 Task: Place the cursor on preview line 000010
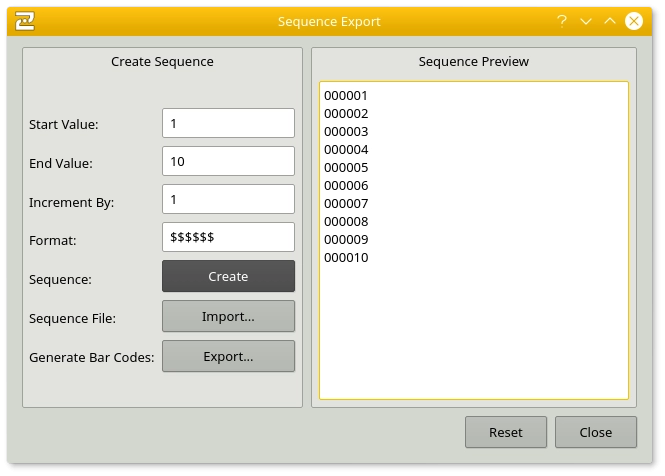347,258
